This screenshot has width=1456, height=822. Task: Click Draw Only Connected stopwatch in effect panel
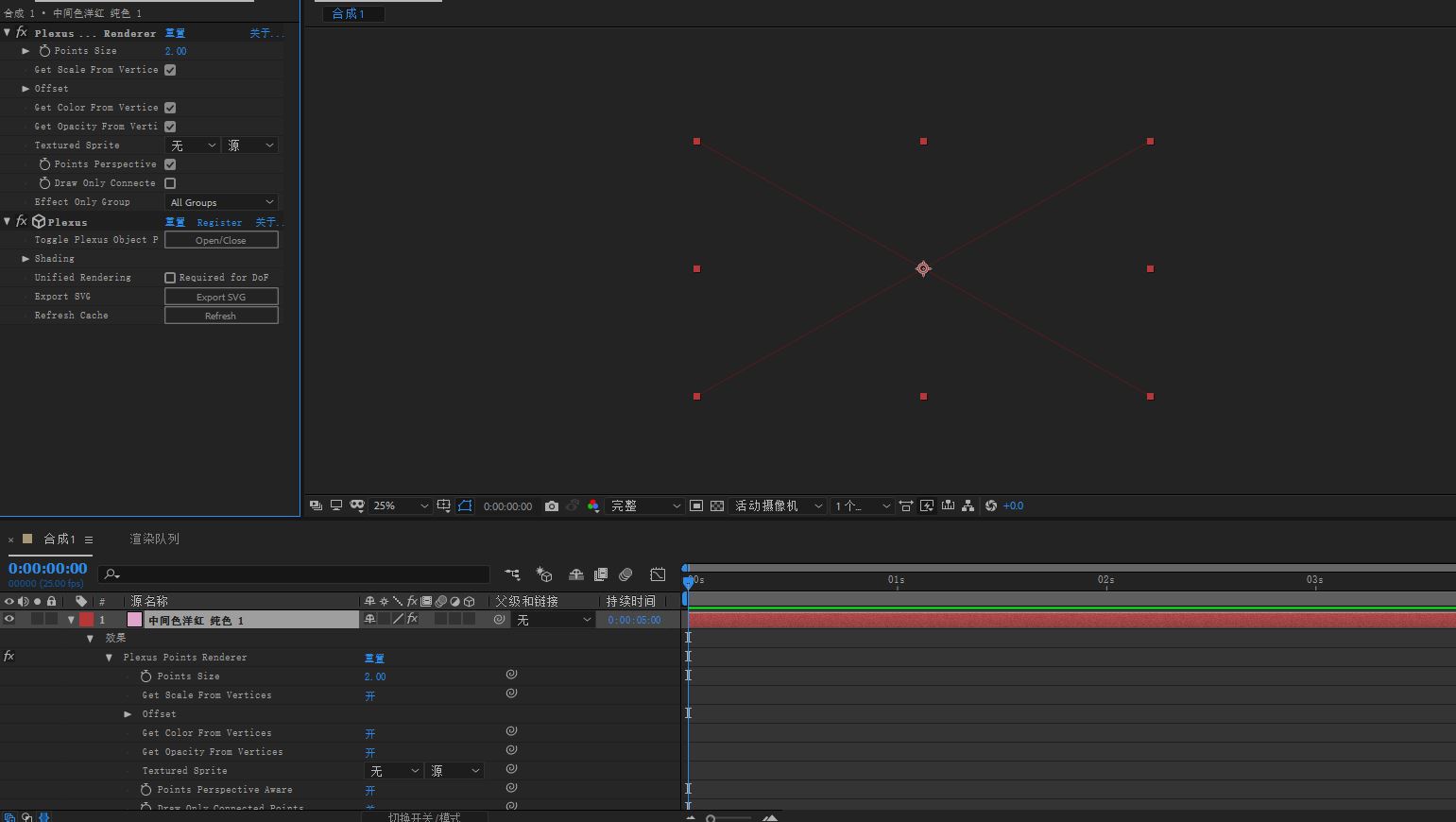44,183
